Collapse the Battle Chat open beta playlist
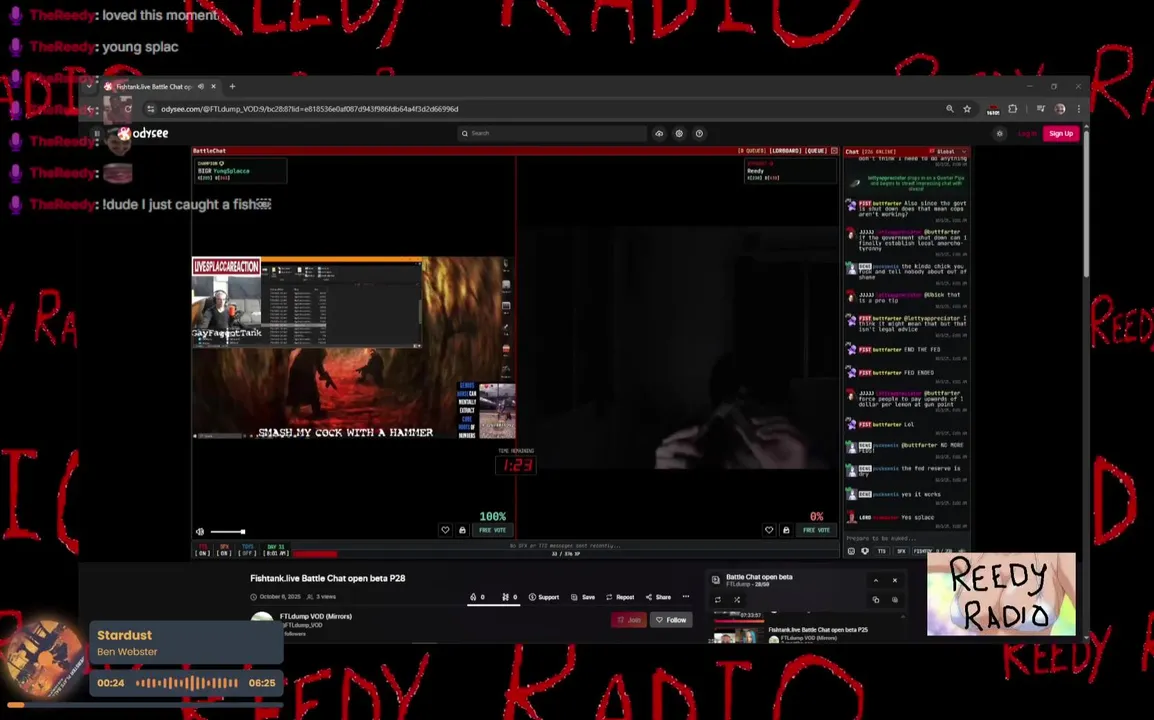The width and height of the screenshot is (1154, 720). click(876, 580)
